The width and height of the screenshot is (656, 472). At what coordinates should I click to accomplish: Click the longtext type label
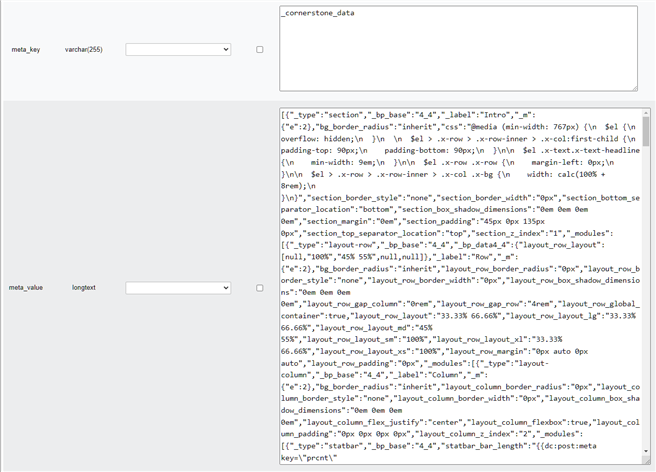coord(84,287)
